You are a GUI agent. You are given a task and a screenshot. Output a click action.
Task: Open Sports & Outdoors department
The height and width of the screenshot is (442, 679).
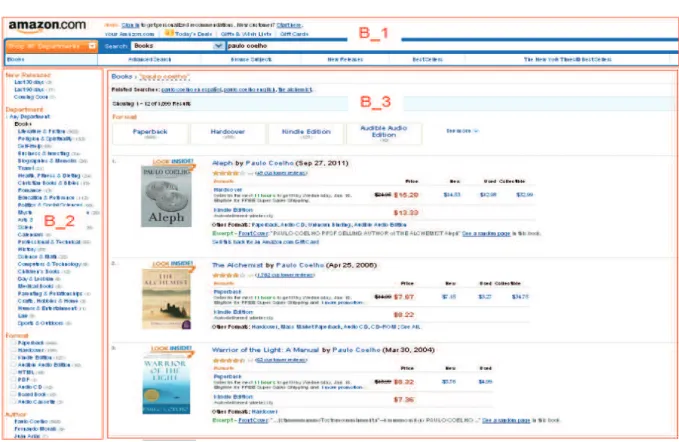[x=40, y=323]
